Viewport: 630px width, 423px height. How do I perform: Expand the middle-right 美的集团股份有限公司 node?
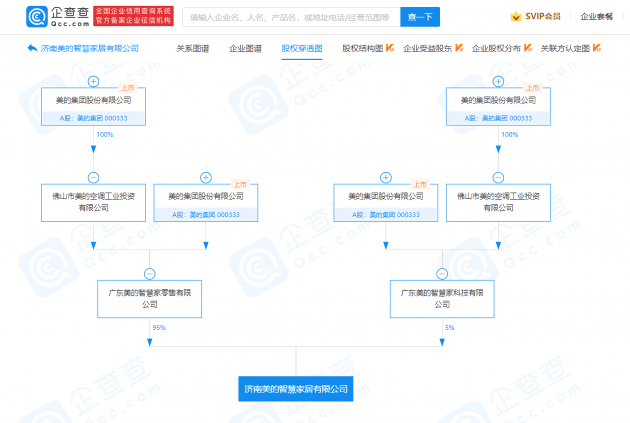point(386,178)
